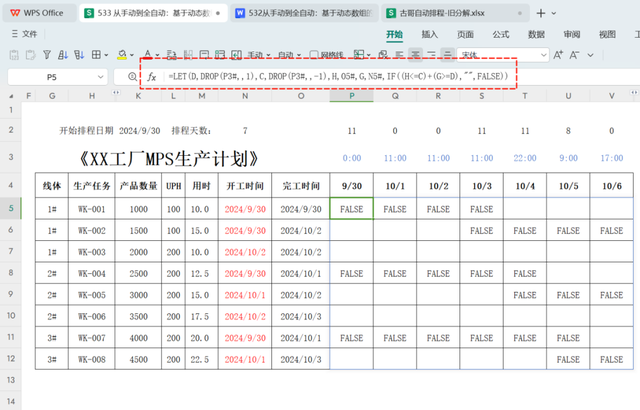640x410 pixels.
Task: Expand hidden columns after column V
Action: (x=634, y=93)
